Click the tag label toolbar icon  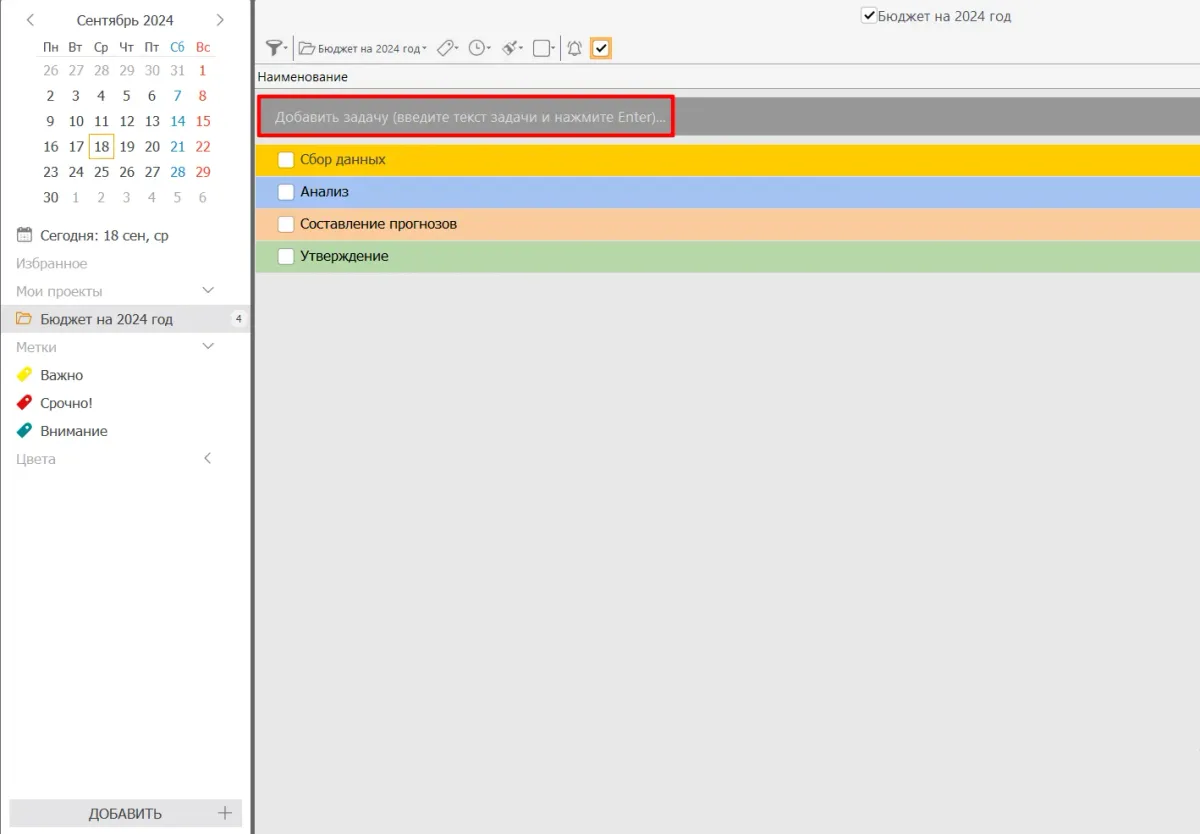click(x=449, y=48)
